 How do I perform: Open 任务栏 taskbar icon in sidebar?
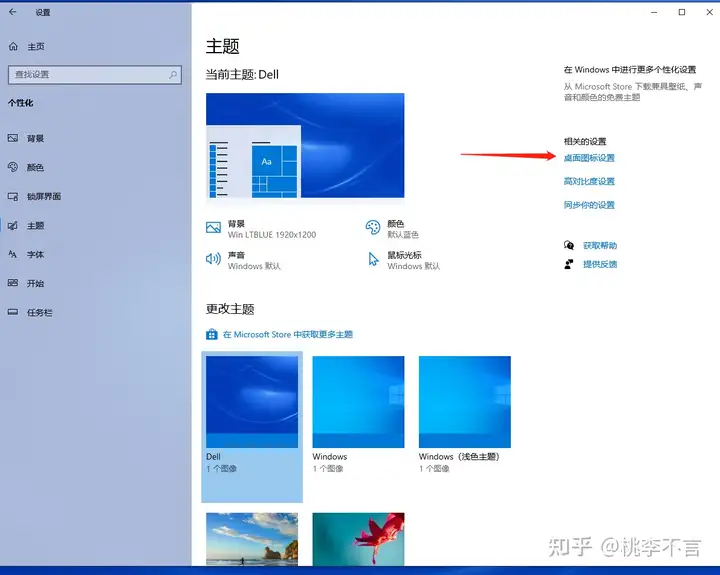[13, 312]
